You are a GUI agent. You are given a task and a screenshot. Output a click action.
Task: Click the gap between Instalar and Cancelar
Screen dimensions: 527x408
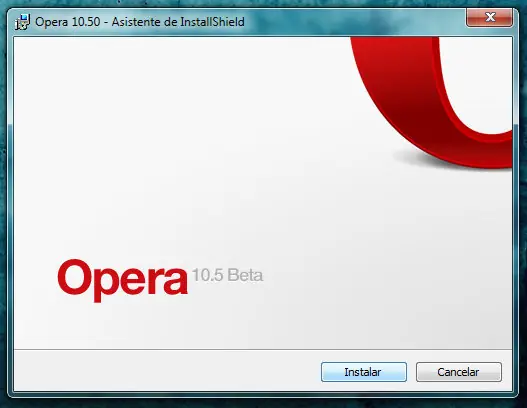coord(411,372)
